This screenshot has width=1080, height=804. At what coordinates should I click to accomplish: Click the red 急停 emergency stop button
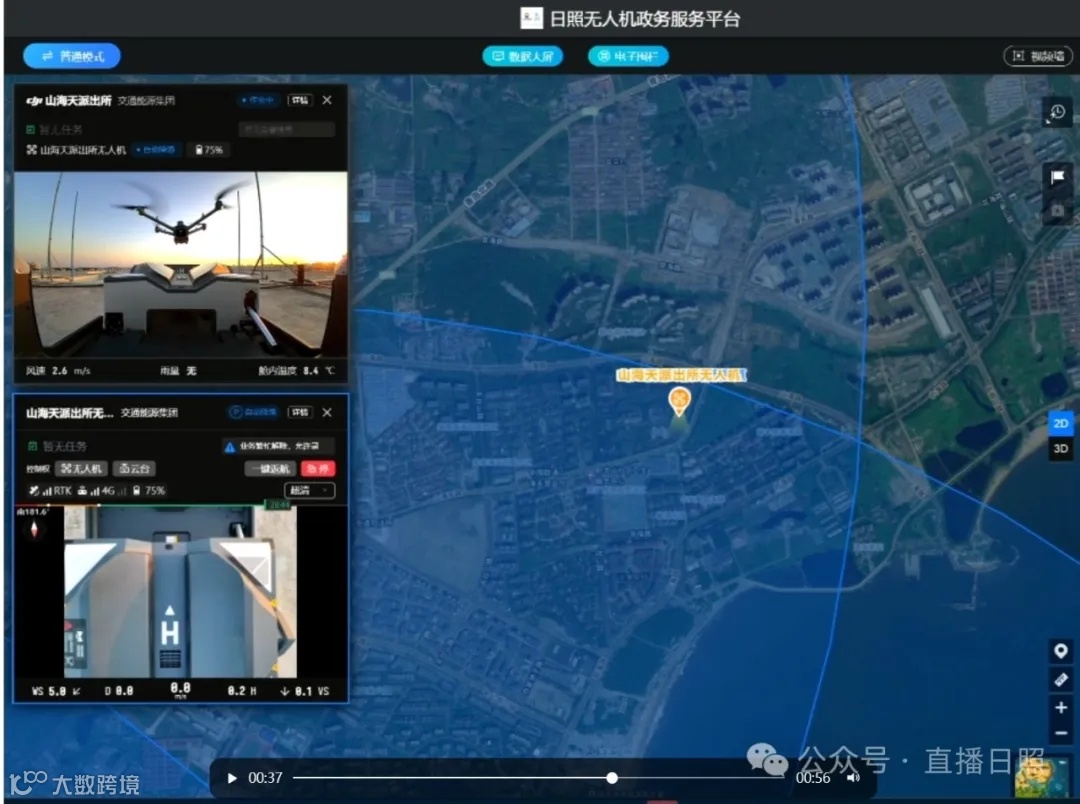318,468
